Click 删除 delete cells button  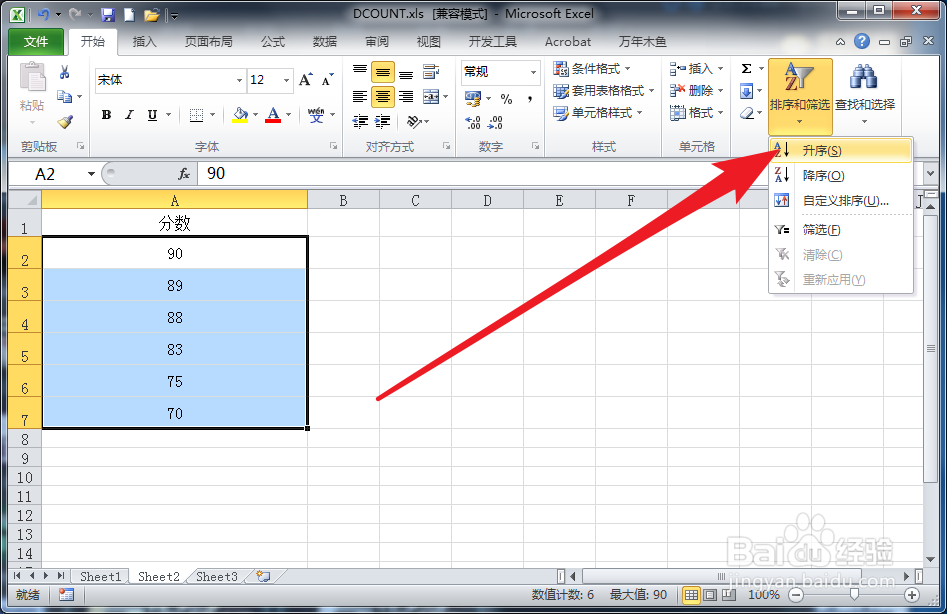click(x=696, y=91)
